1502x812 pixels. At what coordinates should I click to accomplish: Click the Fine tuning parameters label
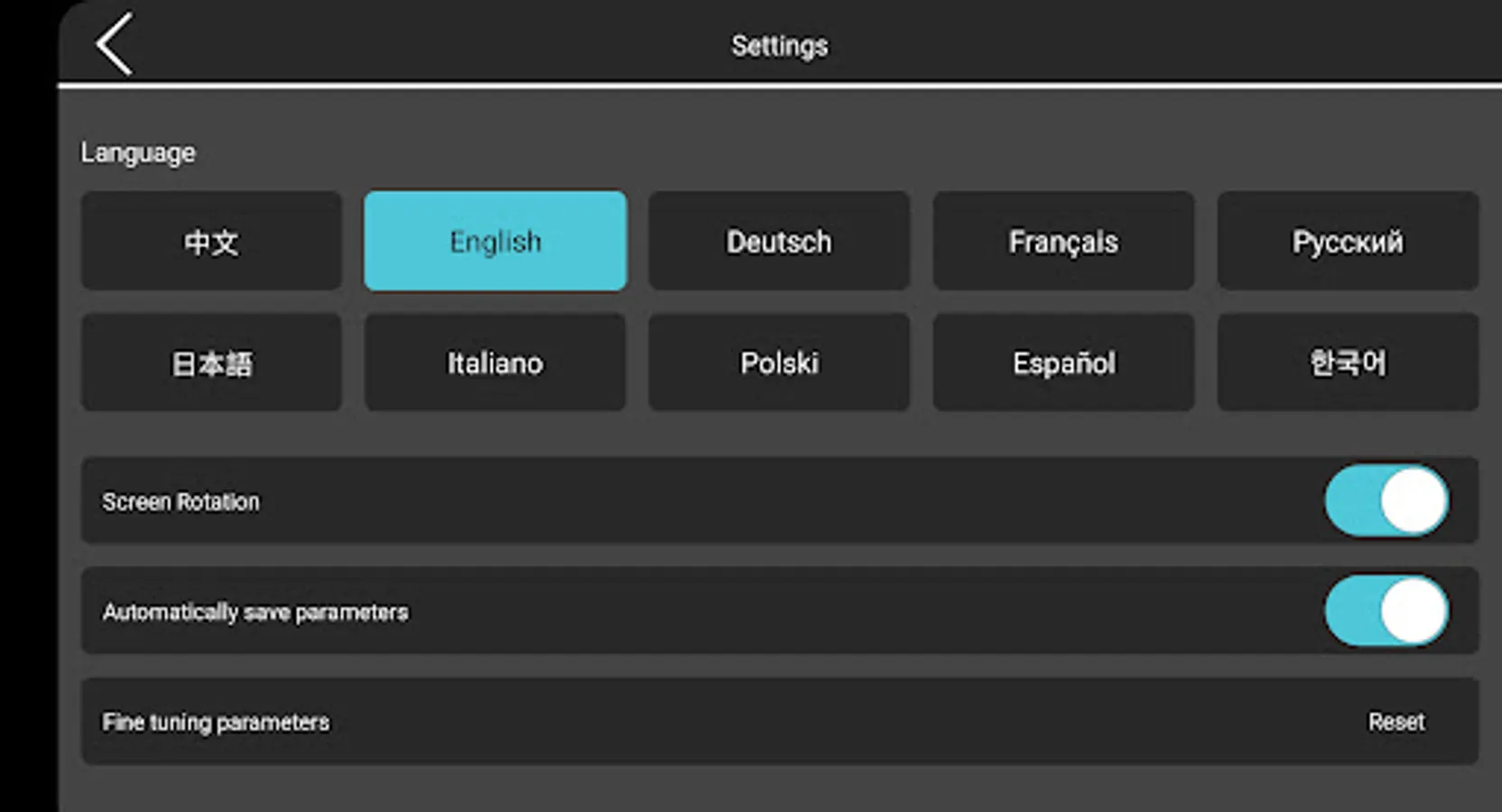(215, 723)
